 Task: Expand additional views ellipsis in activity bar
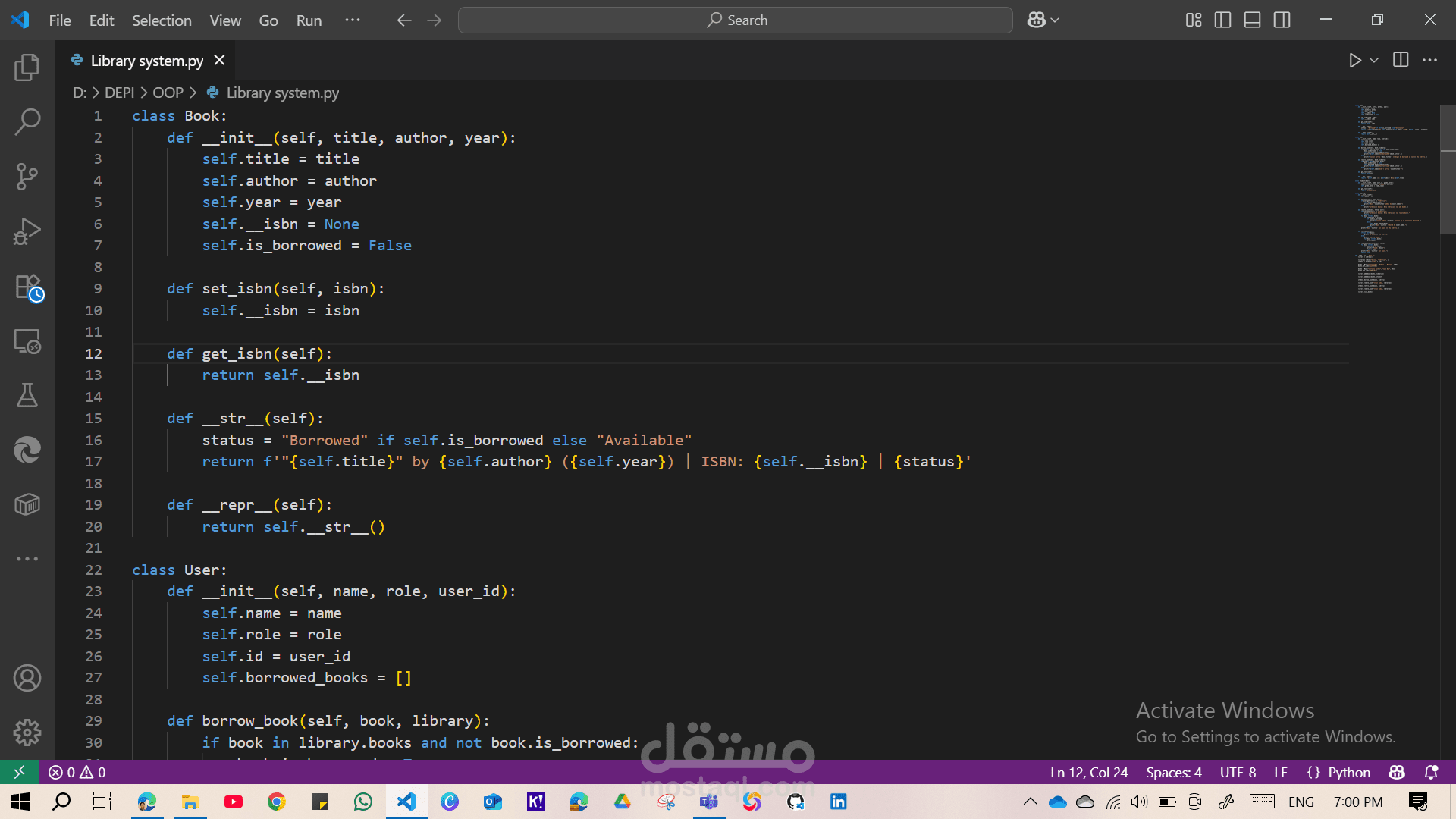27,559
